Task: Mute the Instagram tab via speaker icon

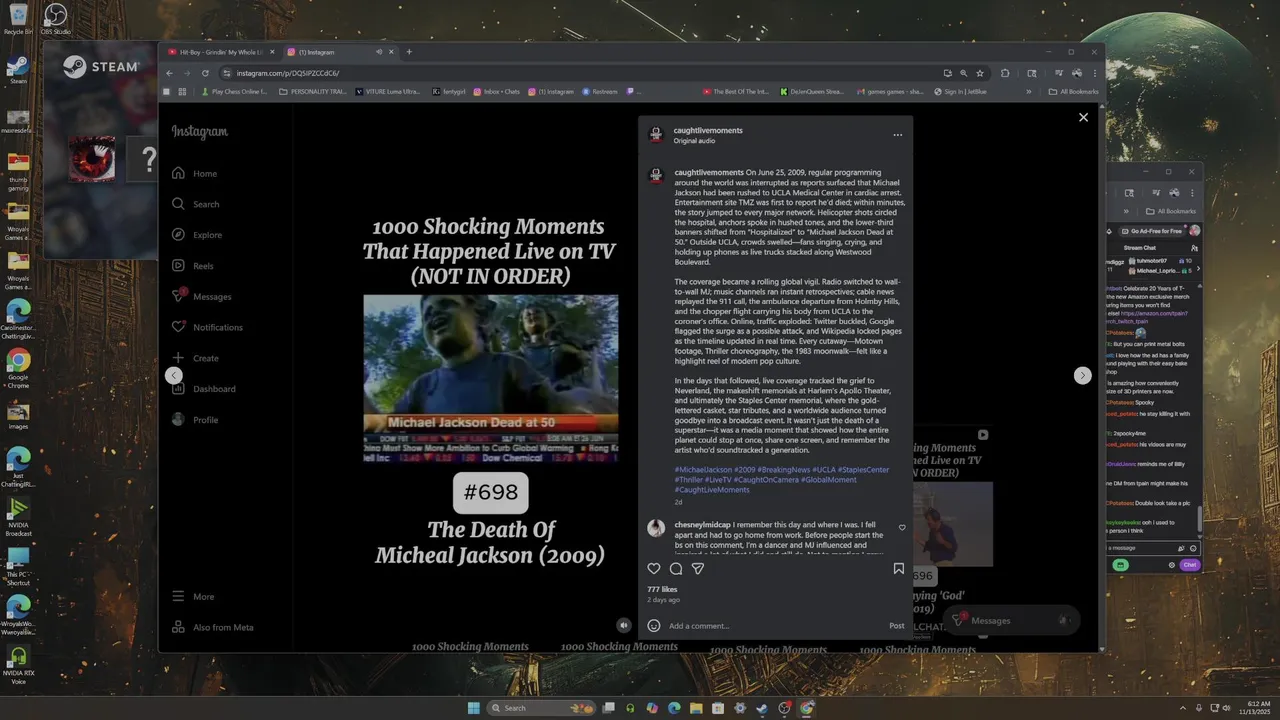Action: (379, 52)
